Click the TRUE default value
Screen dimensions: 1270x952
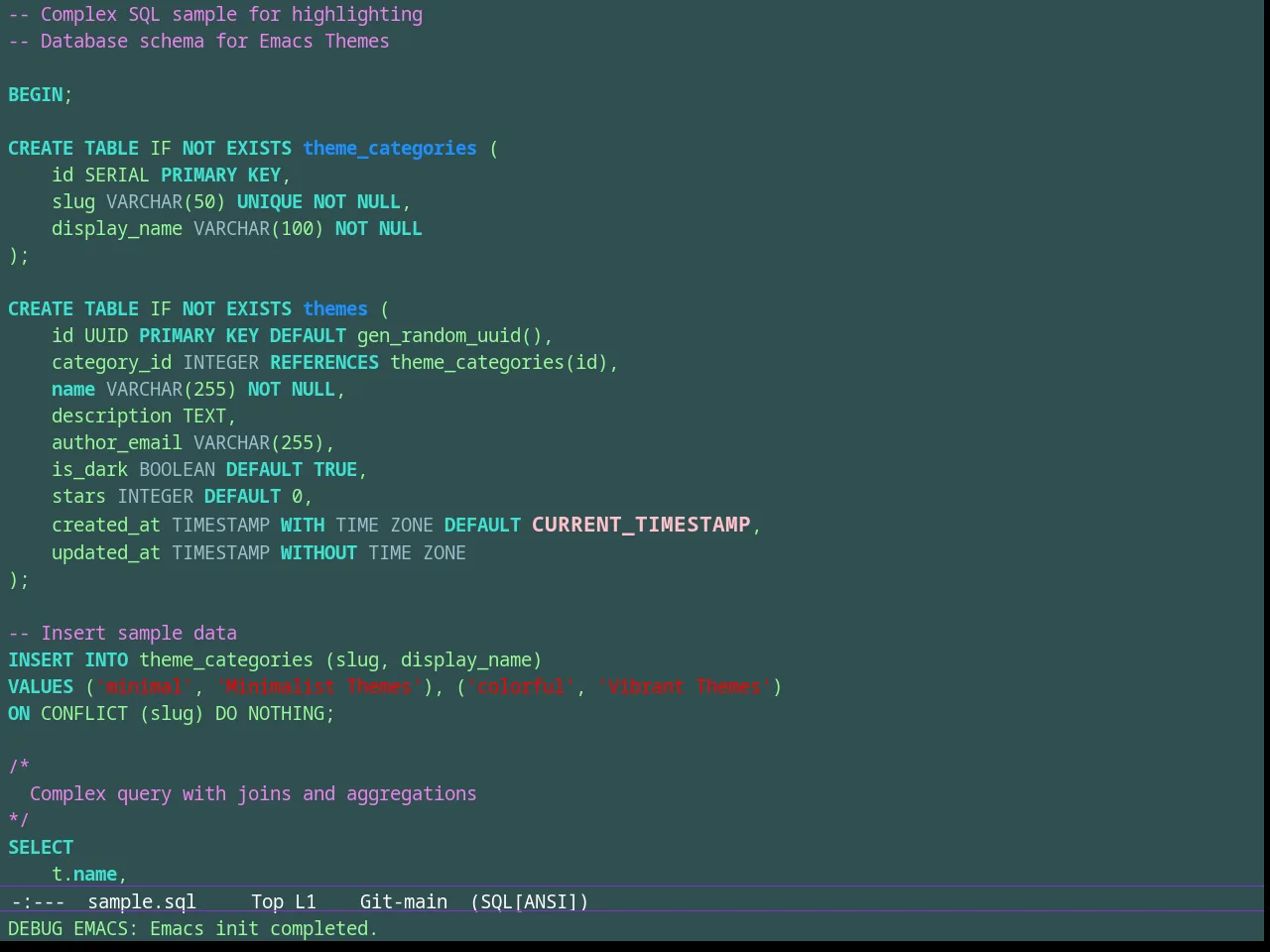[x=335, y=469]
